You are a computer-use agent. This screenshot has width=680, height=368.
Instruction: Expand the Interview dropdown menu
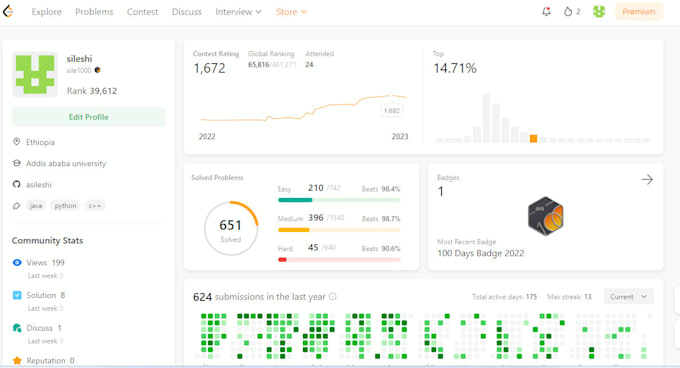pos(238,12)
